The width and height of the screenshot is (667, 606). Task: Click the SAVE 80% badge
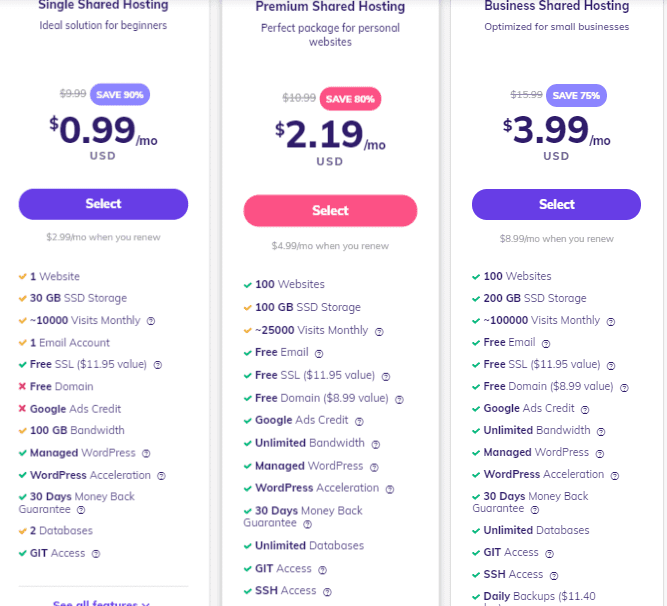coord(350,99)
